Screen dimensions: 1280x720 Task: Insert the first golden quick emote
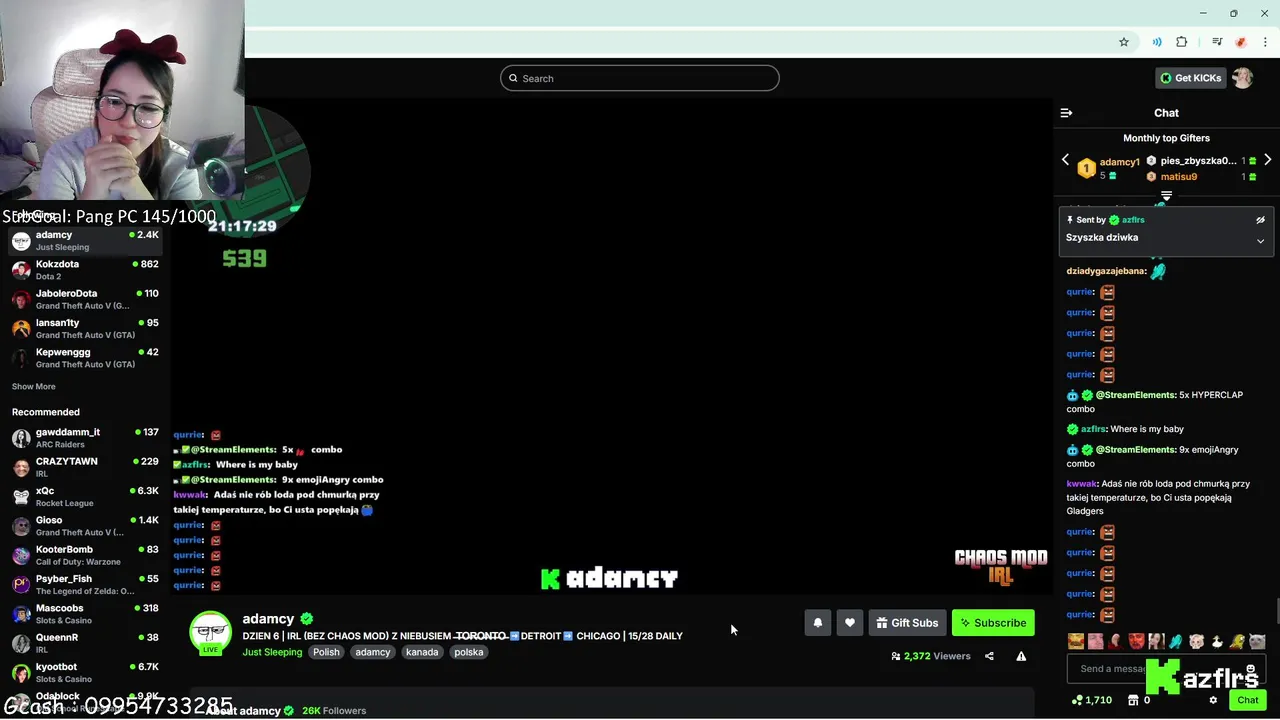tap(1076, 641)
